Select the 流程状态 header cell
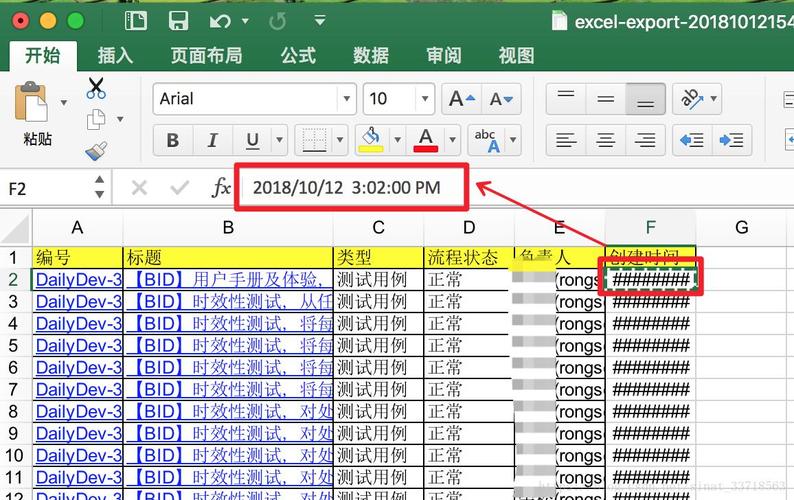The image size is (794, 500). coord(469,257)
